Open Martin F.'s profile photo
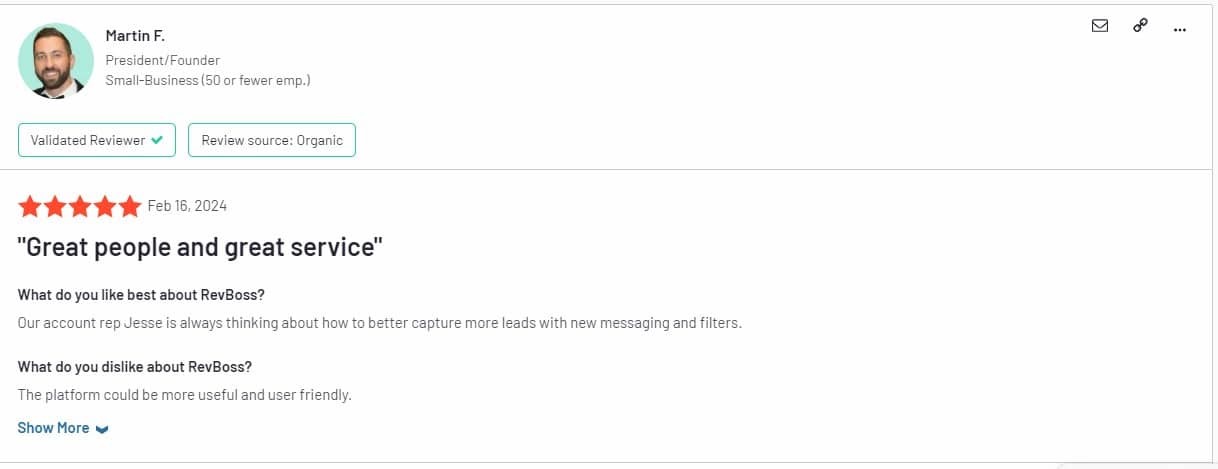Image resolution: width=1218 pixels, height=469 pixels. 56,60
